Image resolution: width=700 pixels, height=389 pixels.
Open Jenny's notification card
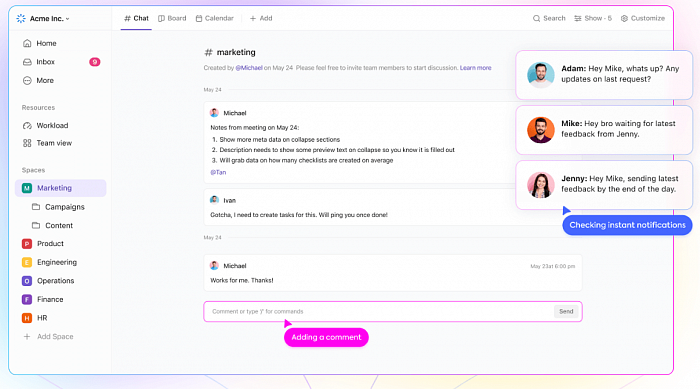click(604, 184)
